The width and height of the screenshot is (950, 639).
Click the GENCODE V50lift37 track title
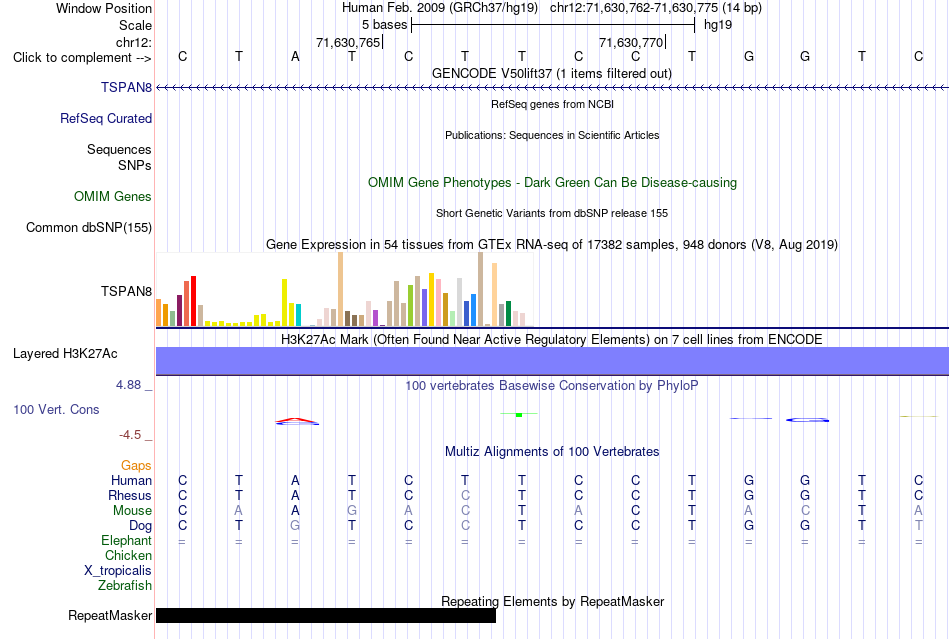click(x=551, y=73)
